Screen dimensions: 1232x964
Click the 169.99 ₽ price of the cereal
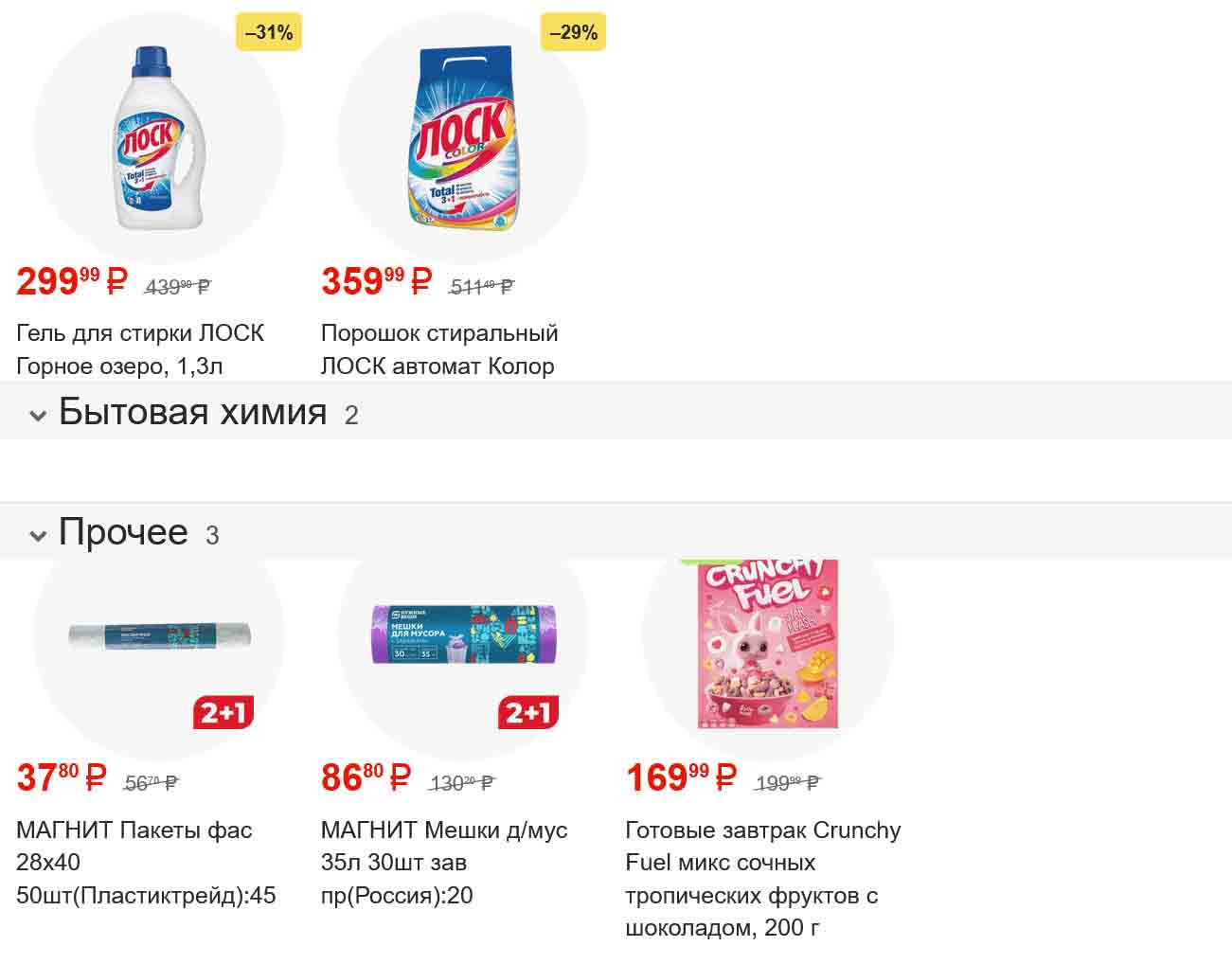[680, 778]
